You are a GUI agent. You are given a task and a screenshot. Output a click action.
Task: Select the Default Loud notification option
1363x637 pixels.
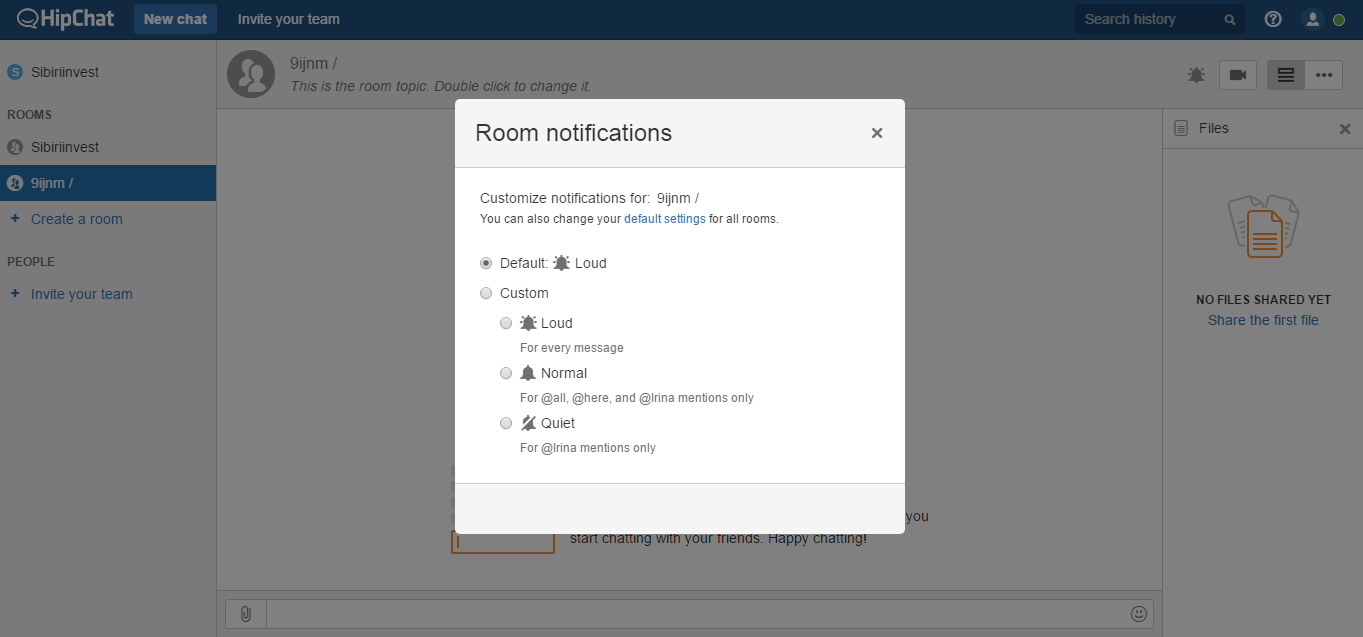pos(486,262)
